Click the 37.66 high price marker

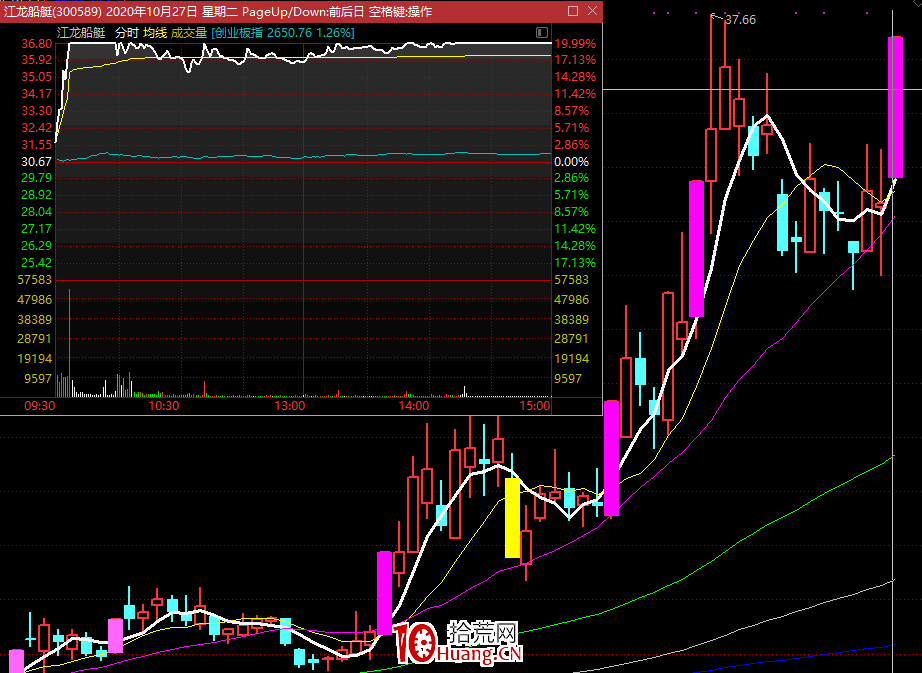[740, 20]
